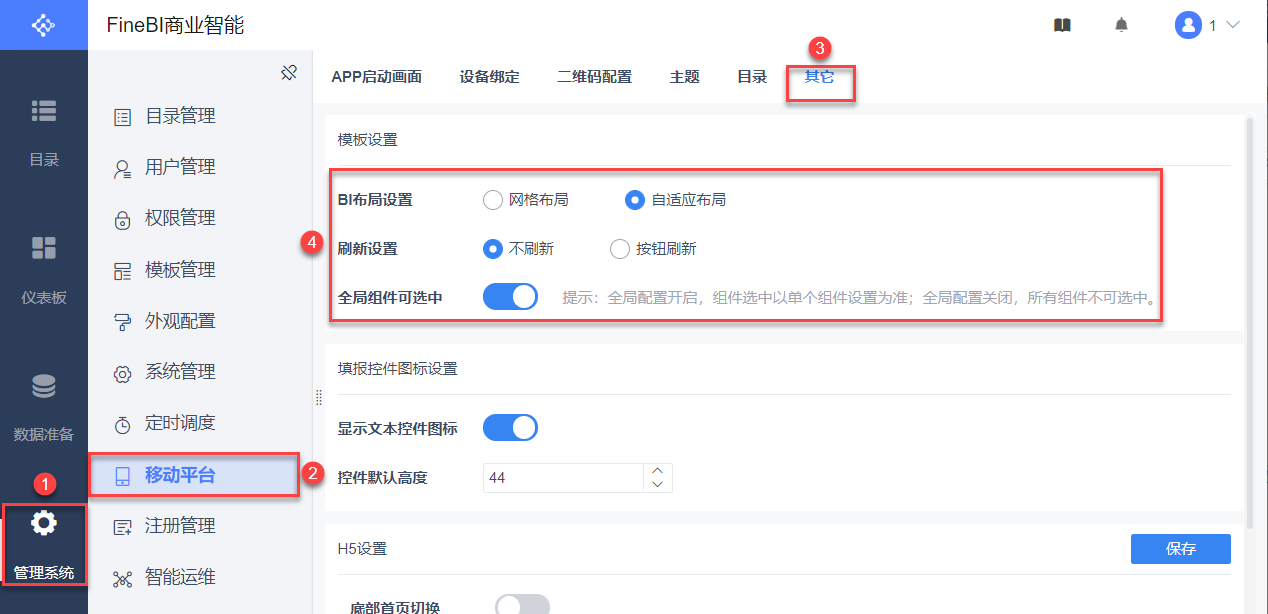The image size is (1268, 614).
Task: Click the FineBI logo icon
Action: pyautogui.click(x=43, y=25)
